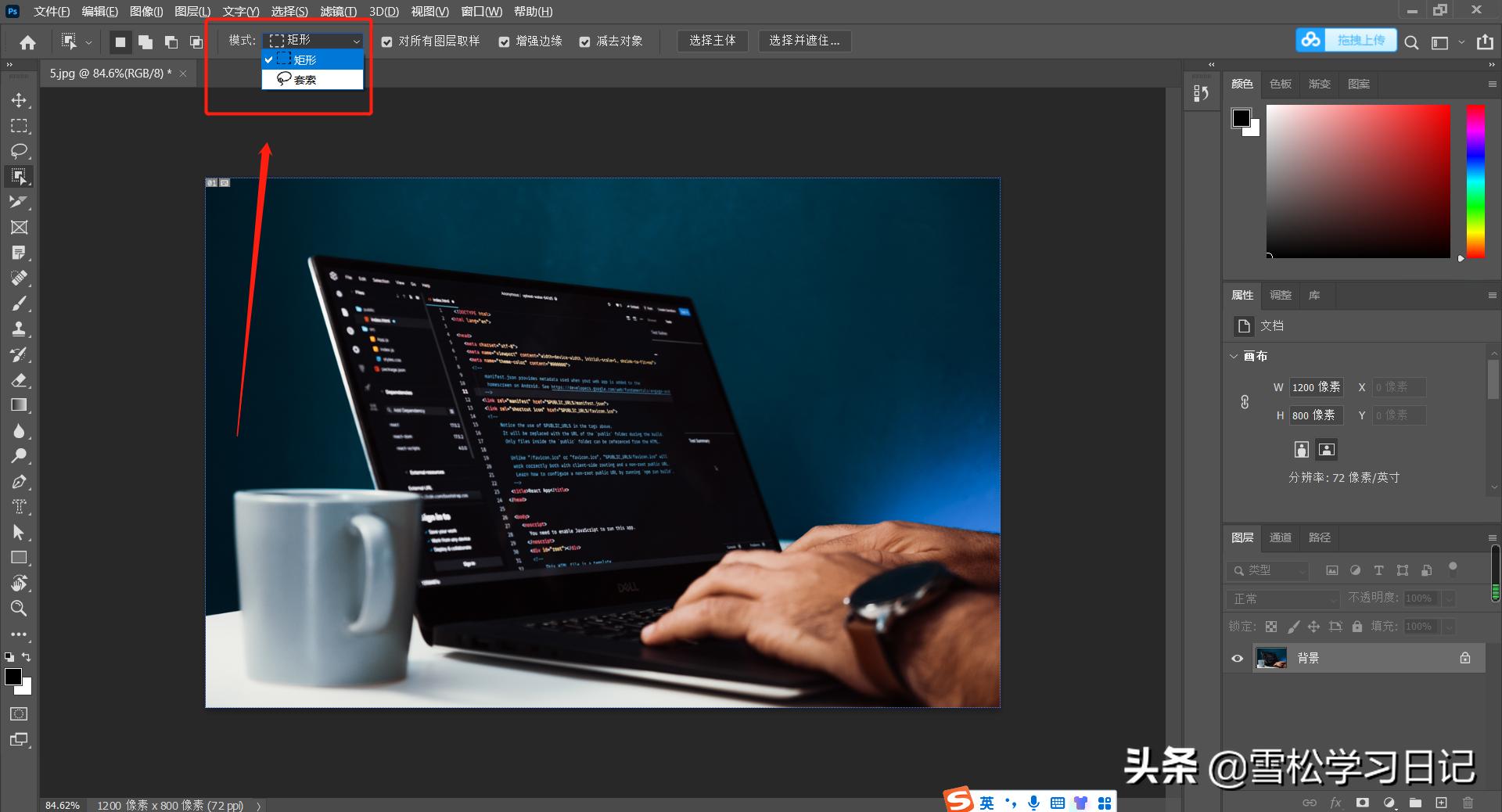Toggle link between canvas width and height
The image size is (1502, 812).
[x=1245, y=402]
